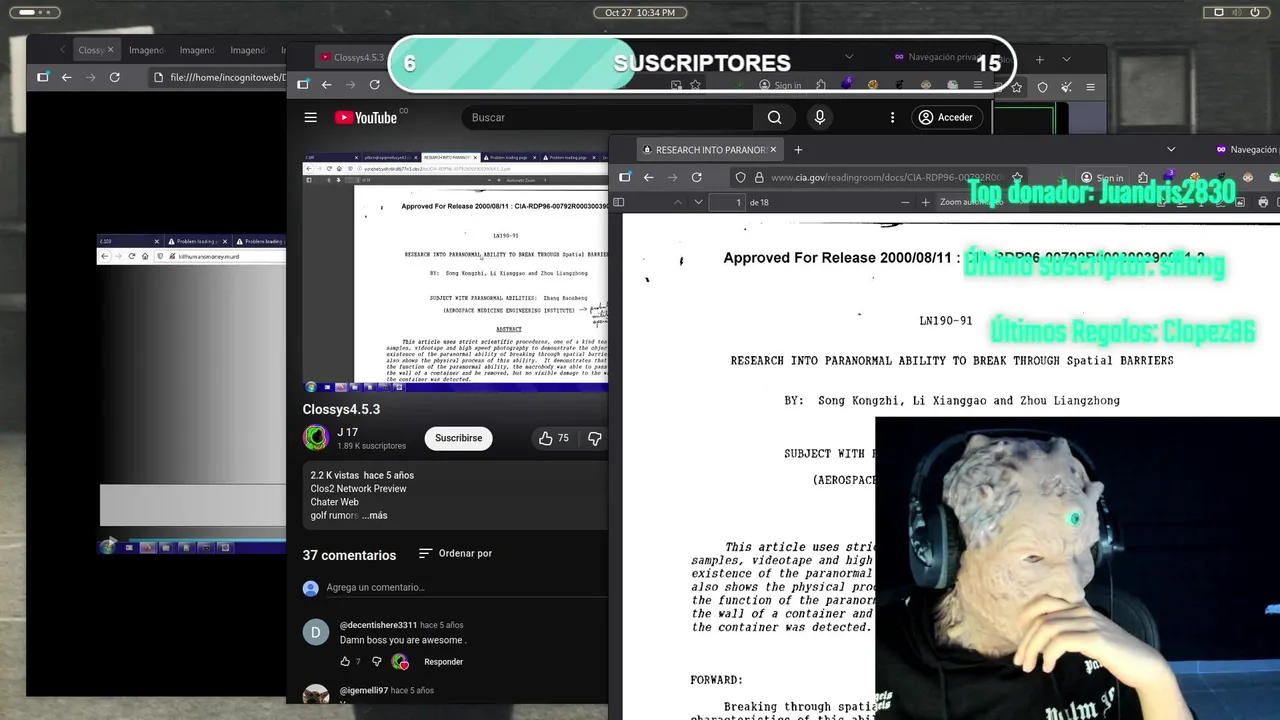
Task: Switch to the Clossys4.5.3 browser tab
Action: (352, 57)
